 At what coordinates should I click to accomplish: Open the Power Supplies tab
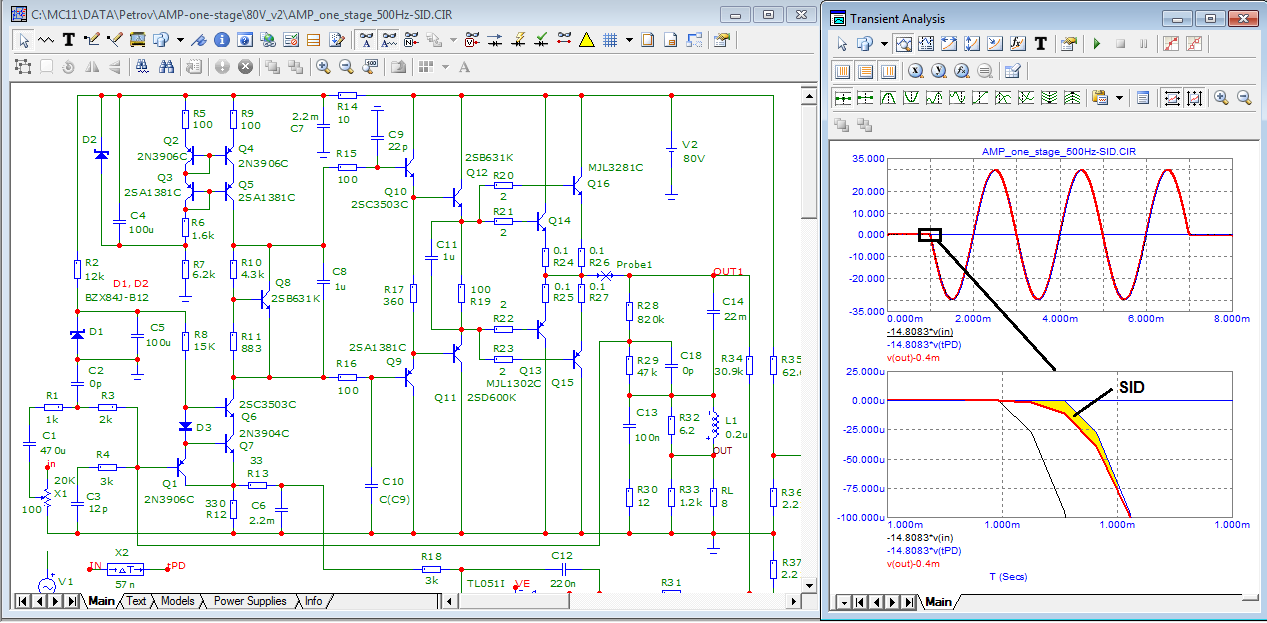pyautogui.click(x=250, y=601)
